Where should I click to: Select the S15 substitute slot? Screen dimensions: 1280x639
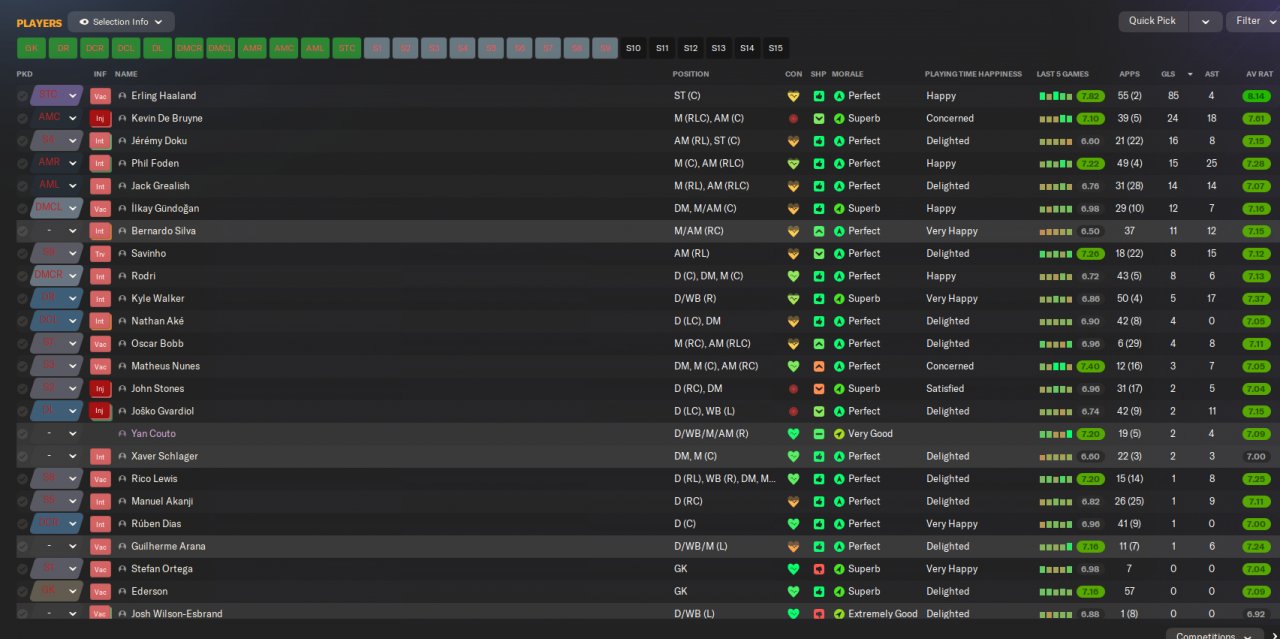(x=775, y=48)
